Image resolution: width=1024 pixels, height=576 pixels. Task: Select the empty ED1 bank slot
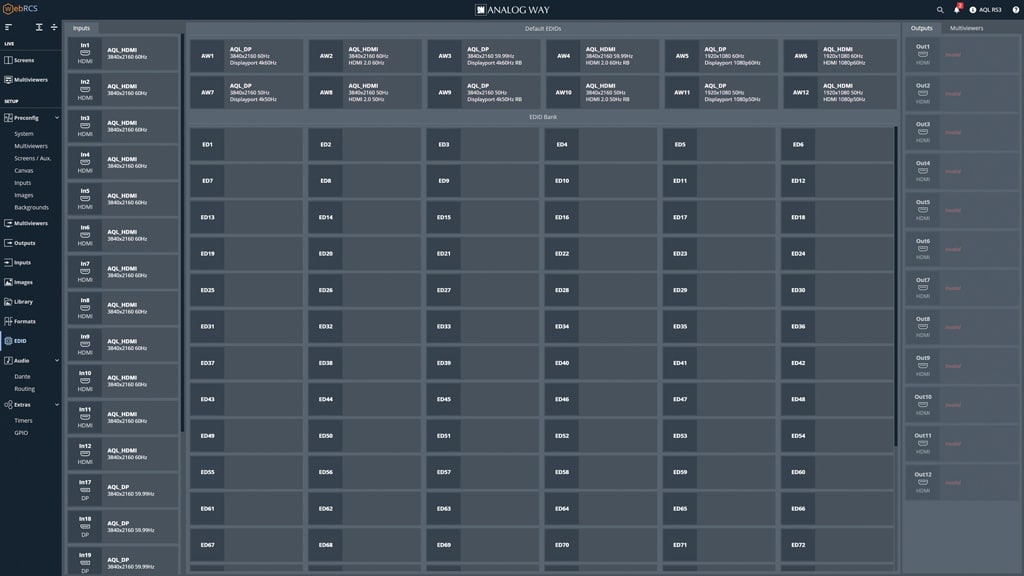(x=246, y=145)
